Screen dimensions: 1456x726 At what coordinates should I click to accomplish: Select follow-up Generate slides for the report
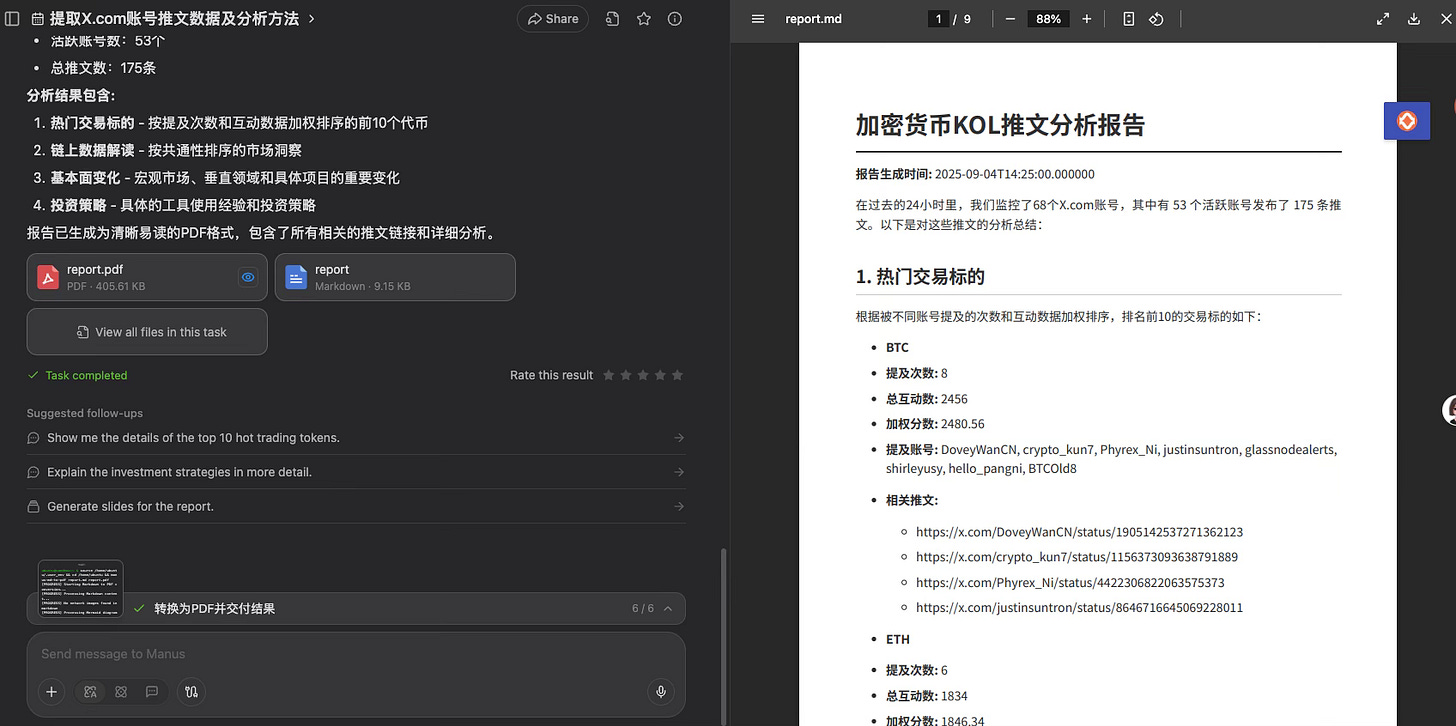356,506
